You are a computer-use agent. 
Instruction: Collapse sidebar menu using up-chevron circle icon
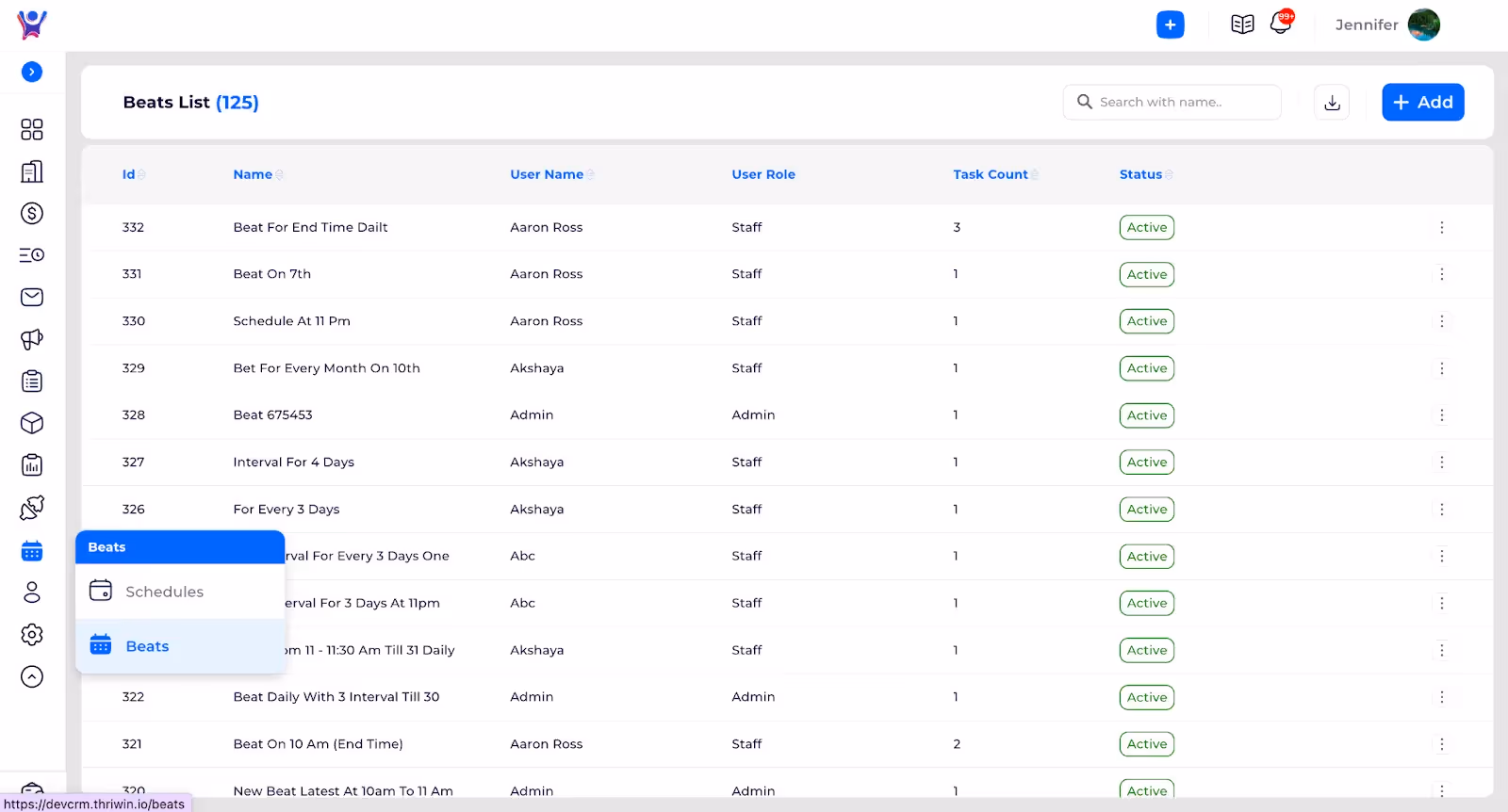32,676
